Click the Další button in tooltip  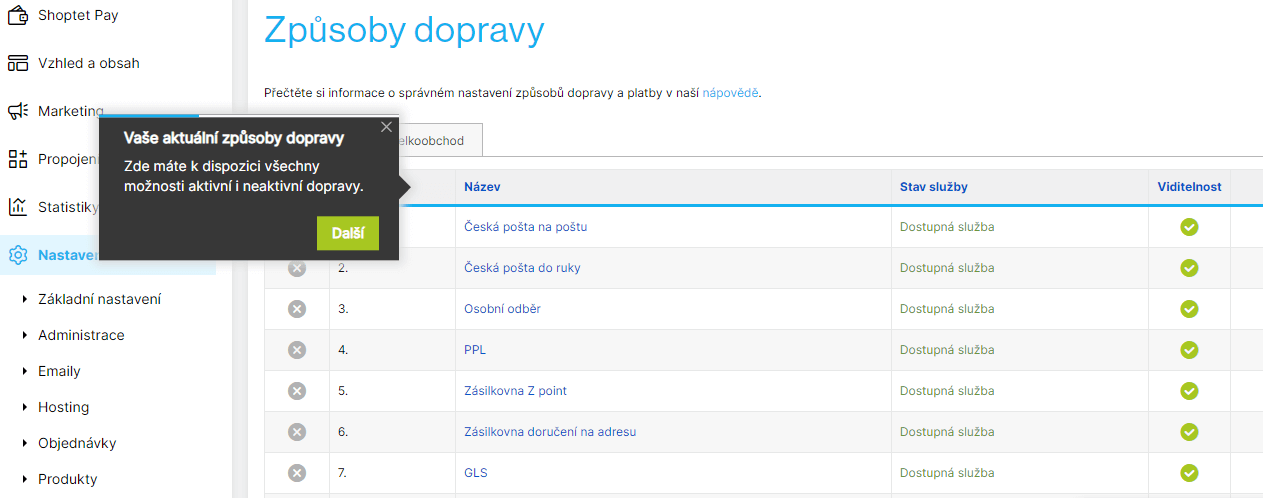348,233
